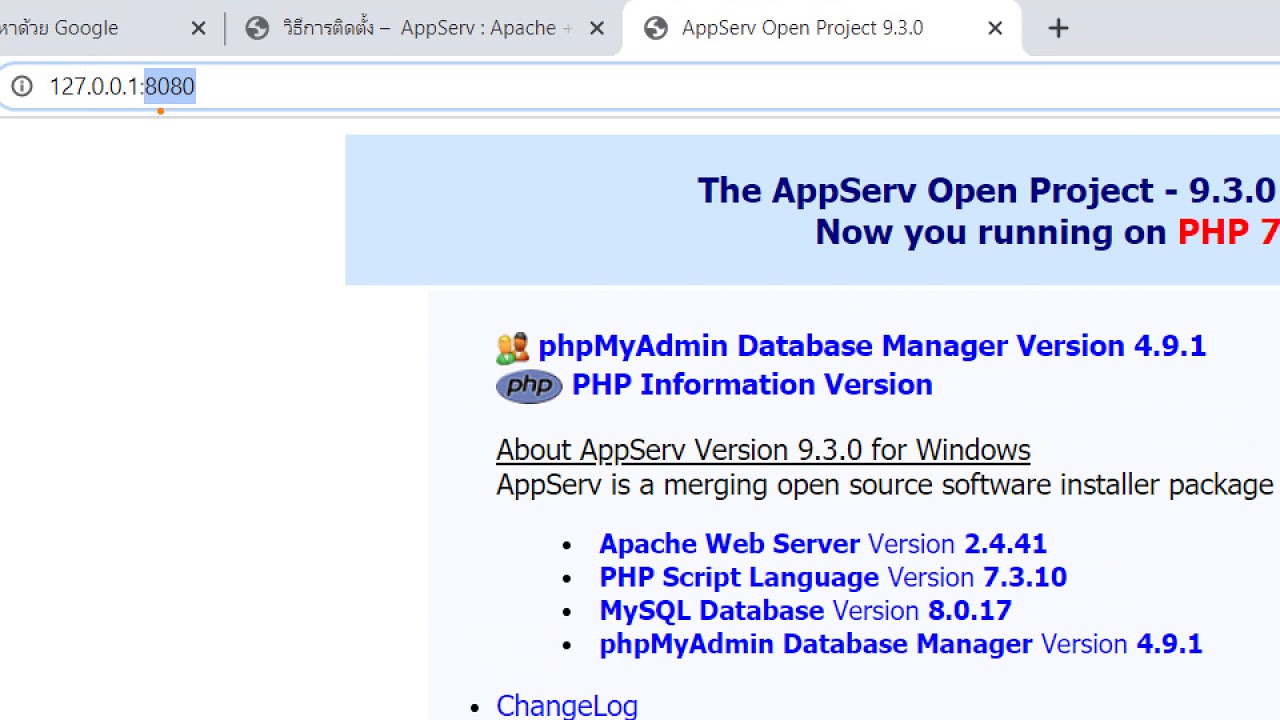
Task: Open a new browser tab with plus button
Action: [1058, 28]
